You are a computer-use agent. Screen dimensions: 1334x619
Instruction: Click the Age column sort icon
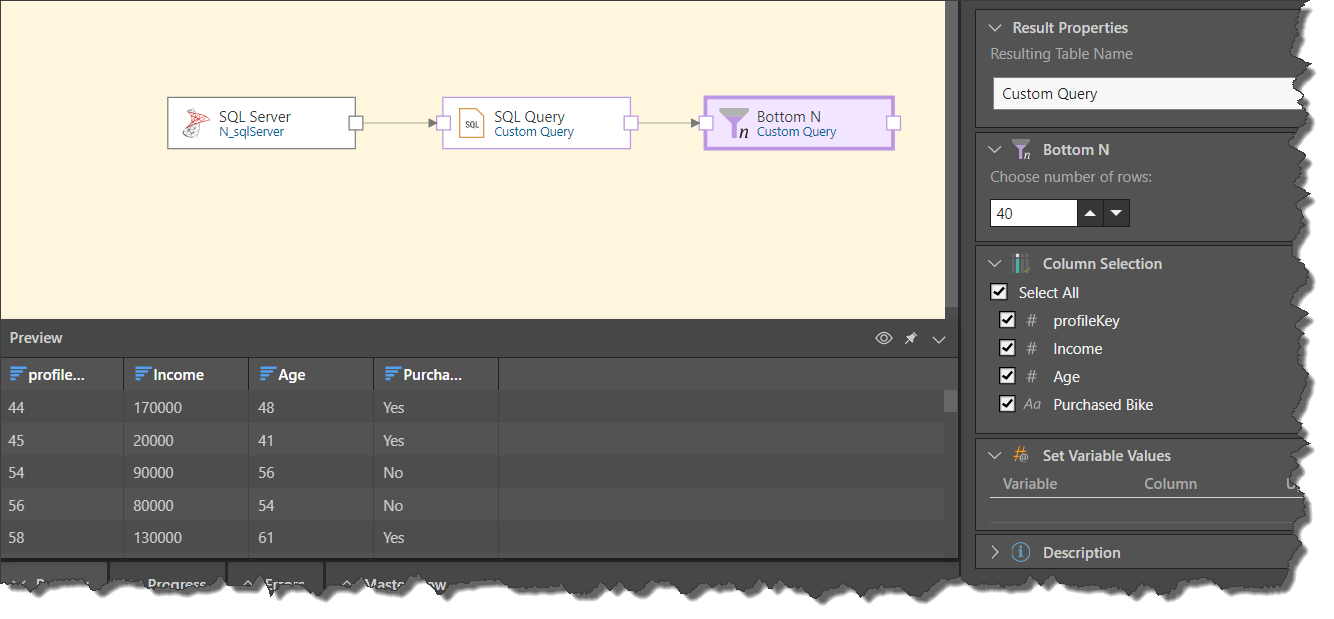point(267,375)
